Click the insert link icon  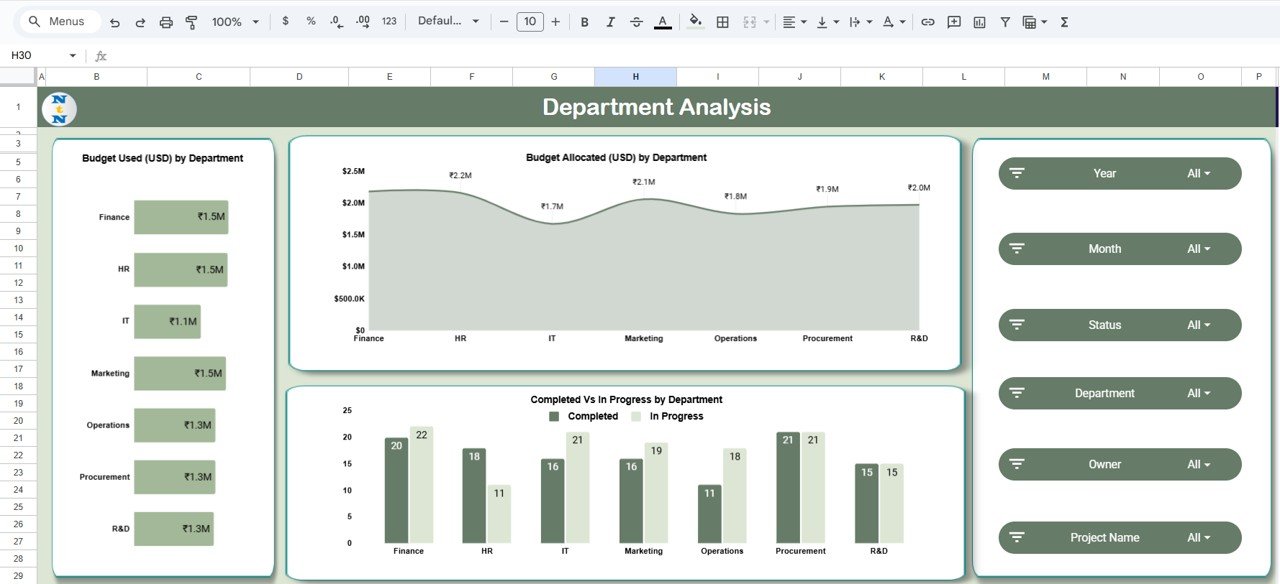(928, 21)
